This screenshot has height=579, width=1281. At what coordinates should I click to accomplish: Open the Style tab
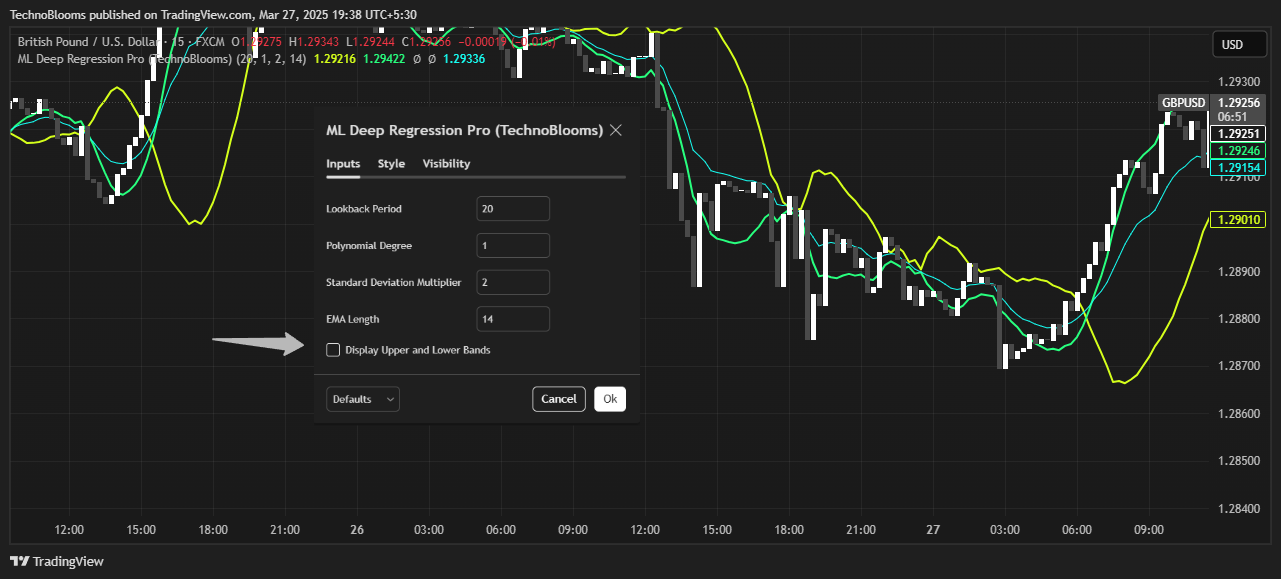coord(391,163)
